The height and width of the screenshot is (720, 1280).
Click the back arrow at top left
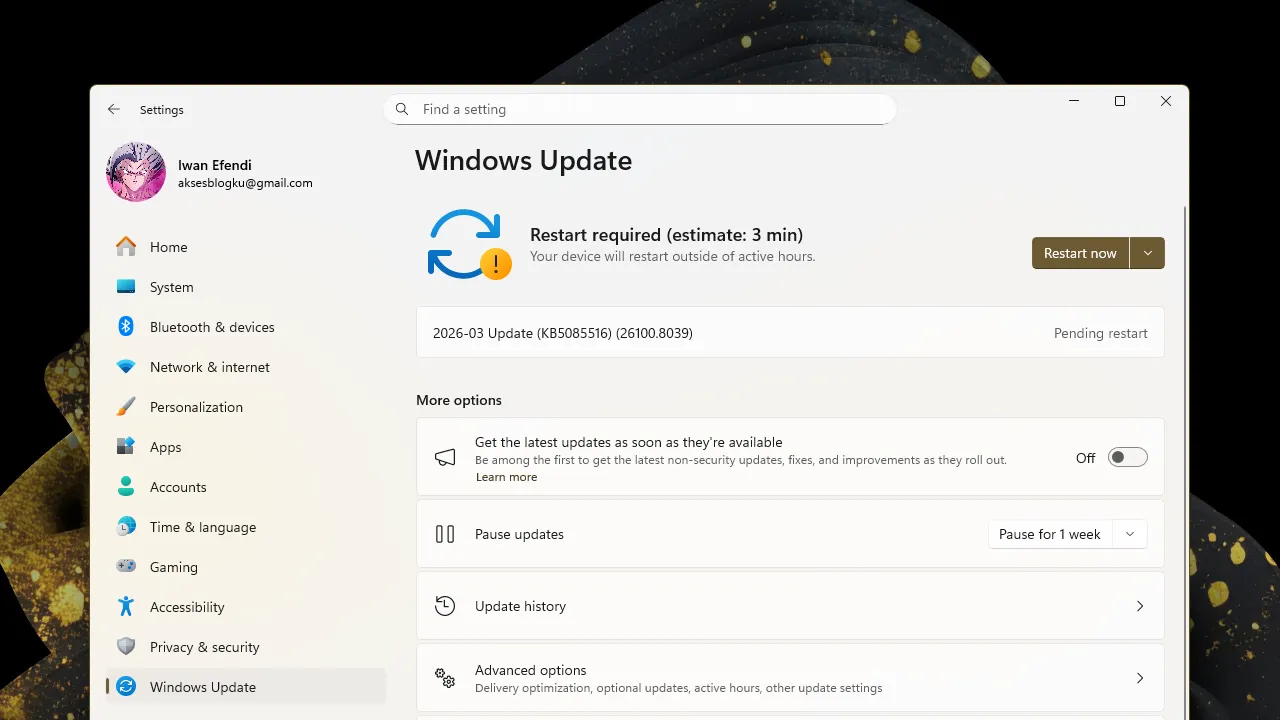113,109
